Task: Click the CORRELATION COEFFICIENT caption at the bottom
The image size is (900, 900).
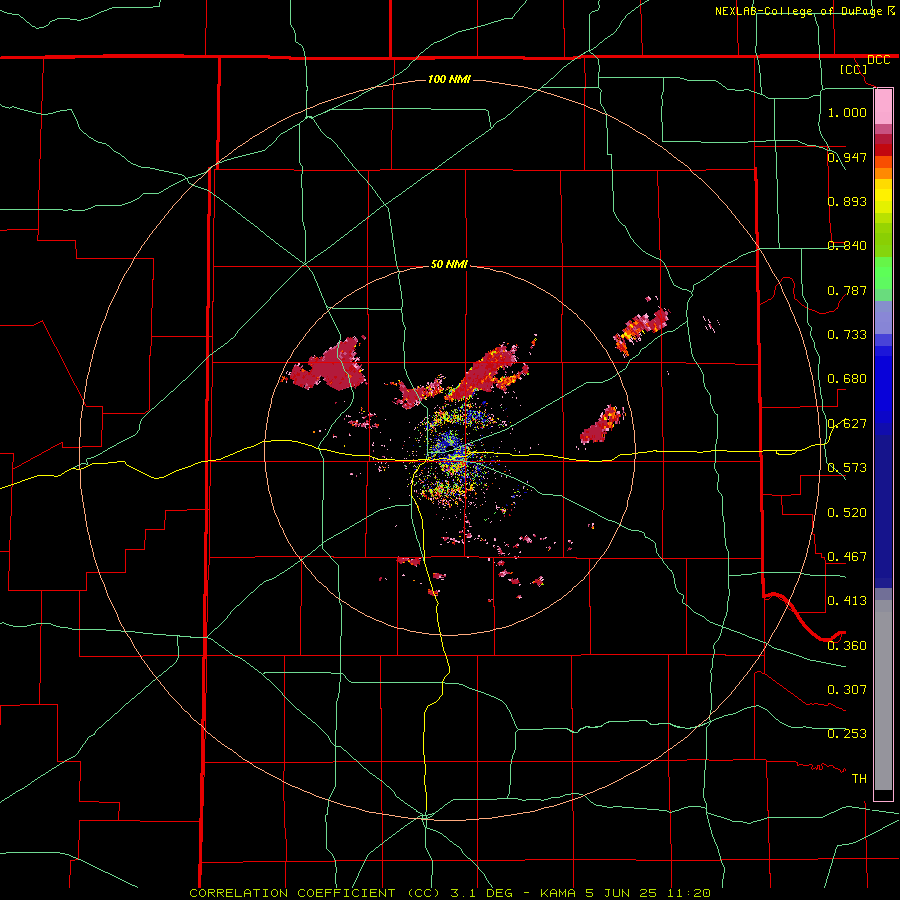Action: point(450,893)
